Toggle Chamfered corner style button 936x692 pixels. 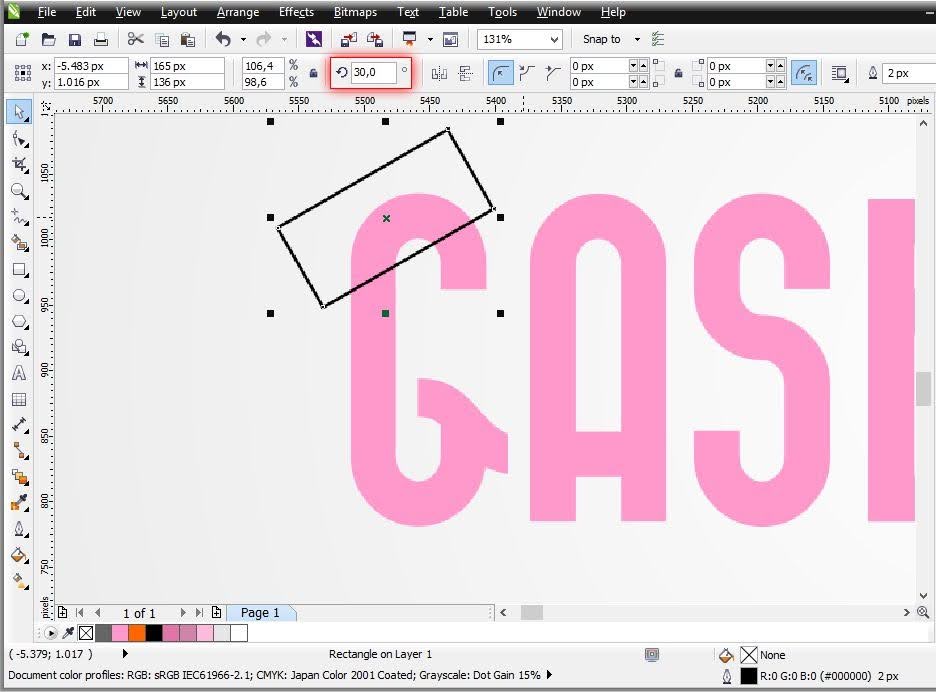(x=553, y=73)
